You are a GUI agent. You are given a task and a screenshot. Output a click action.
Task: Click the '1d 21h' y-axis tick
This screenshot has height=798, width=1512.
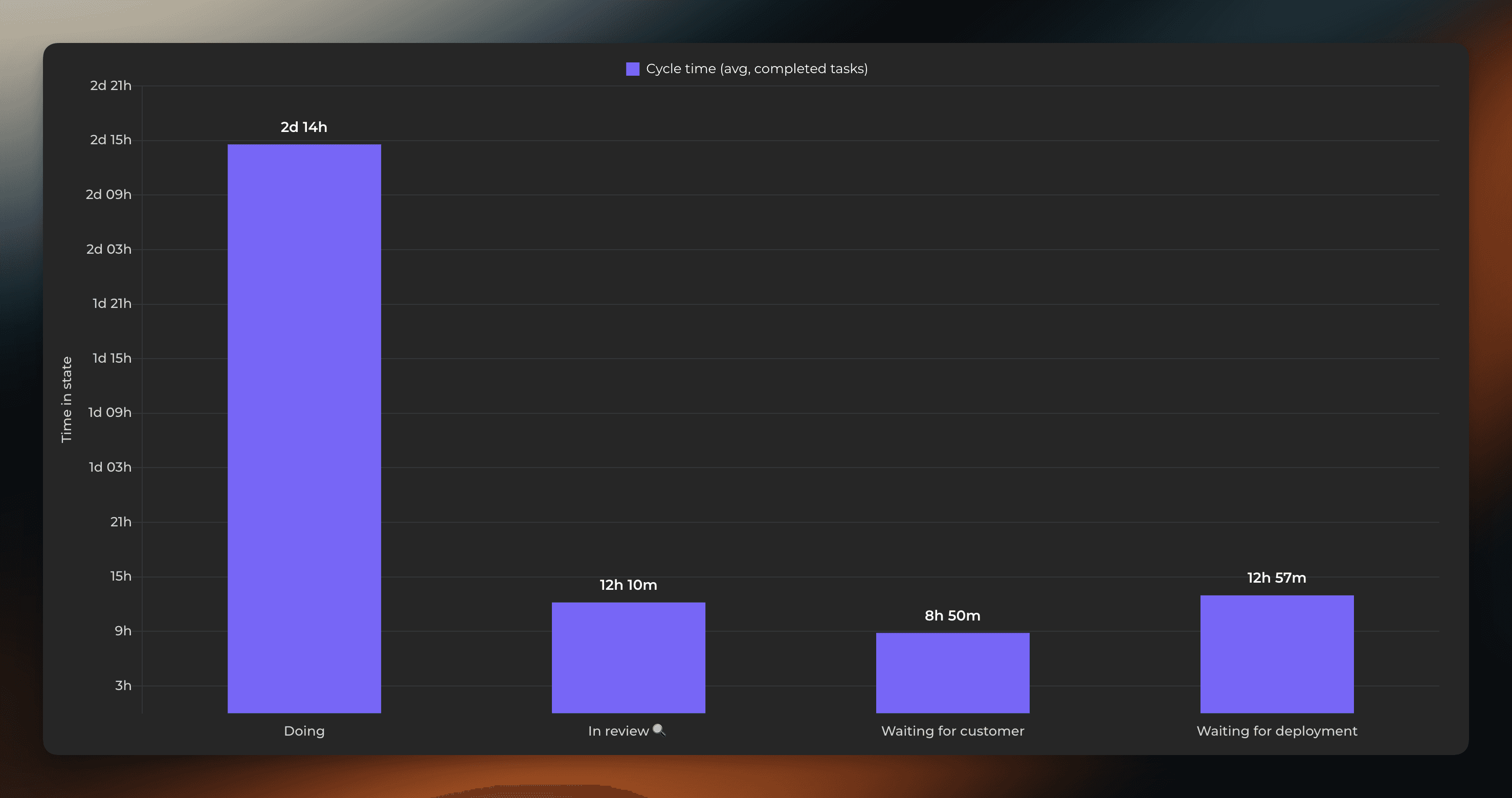pos(112,303)
